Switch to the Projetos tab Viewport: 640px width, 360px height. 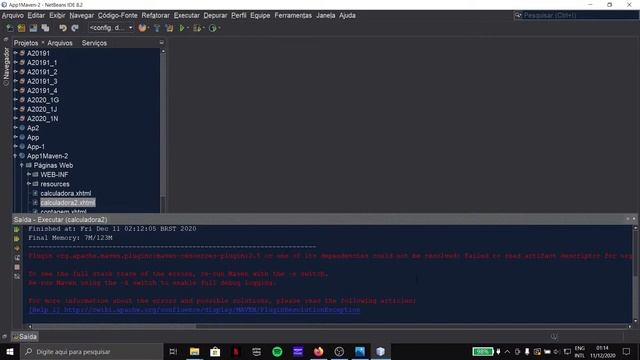coord(26,43)
